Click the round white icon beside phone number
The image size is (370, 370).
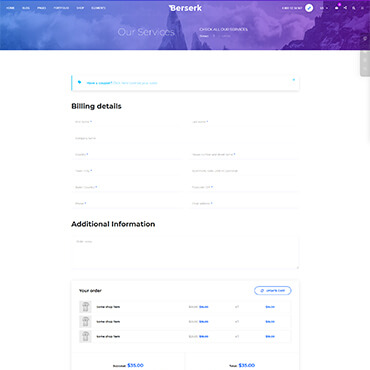pos(309,8)
